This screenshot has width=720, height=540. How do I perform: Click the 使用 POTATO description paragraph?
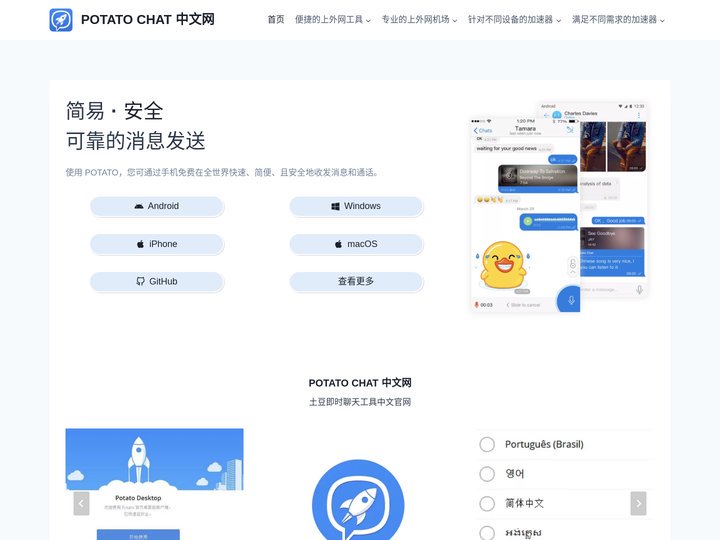click(x=222, y=172)
